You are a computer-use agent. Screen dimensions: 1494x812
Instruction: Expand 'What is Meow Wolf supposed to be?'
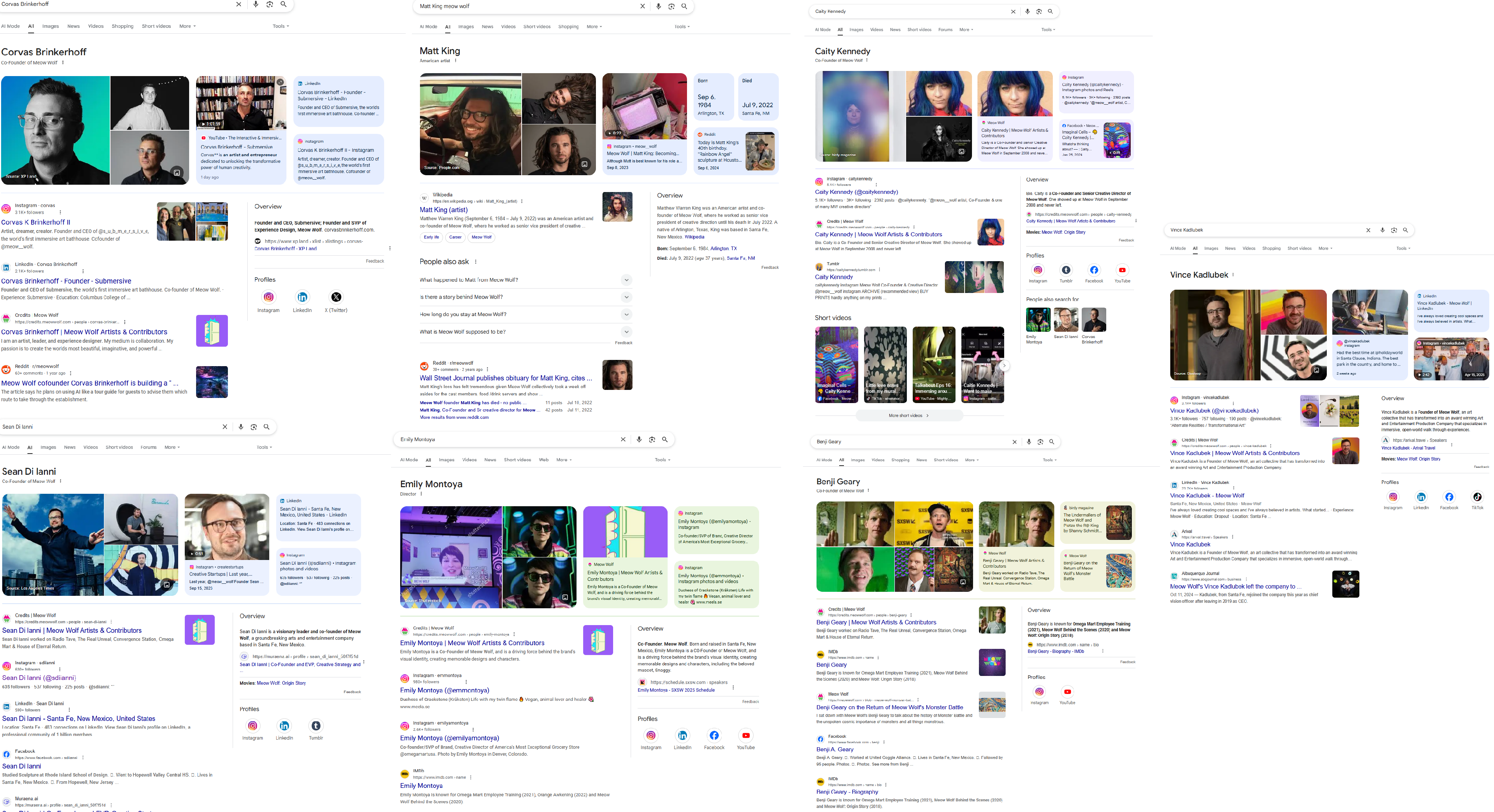(x=525, y=332)
